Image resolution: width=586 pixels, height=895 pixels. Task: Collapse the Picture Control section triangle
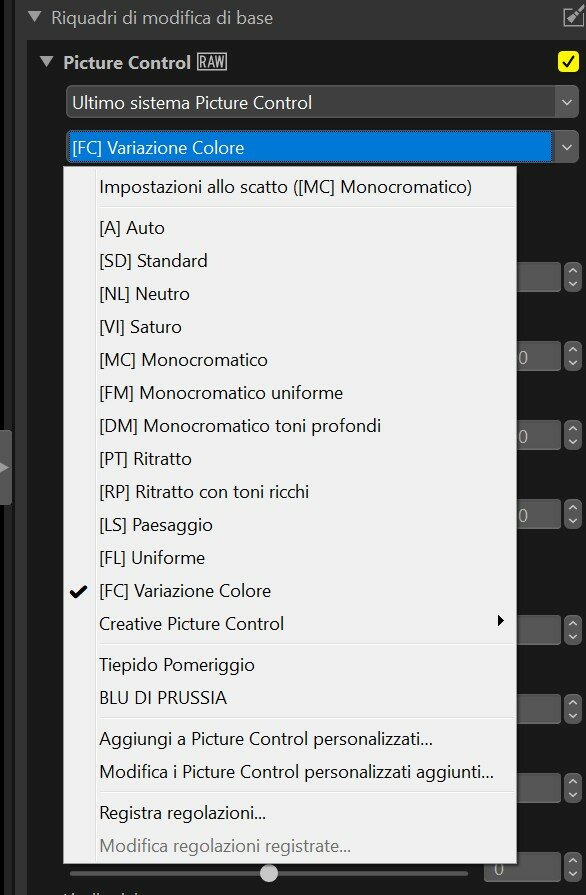[47, 62]
